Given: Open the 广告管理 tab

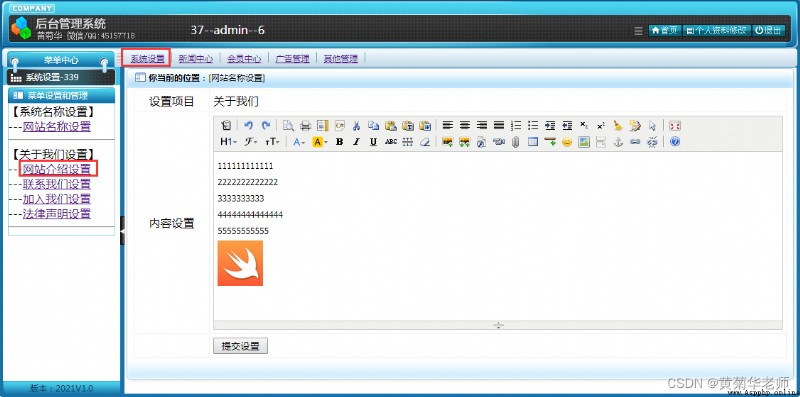Looking at the screenshot, I should [292, 59].
